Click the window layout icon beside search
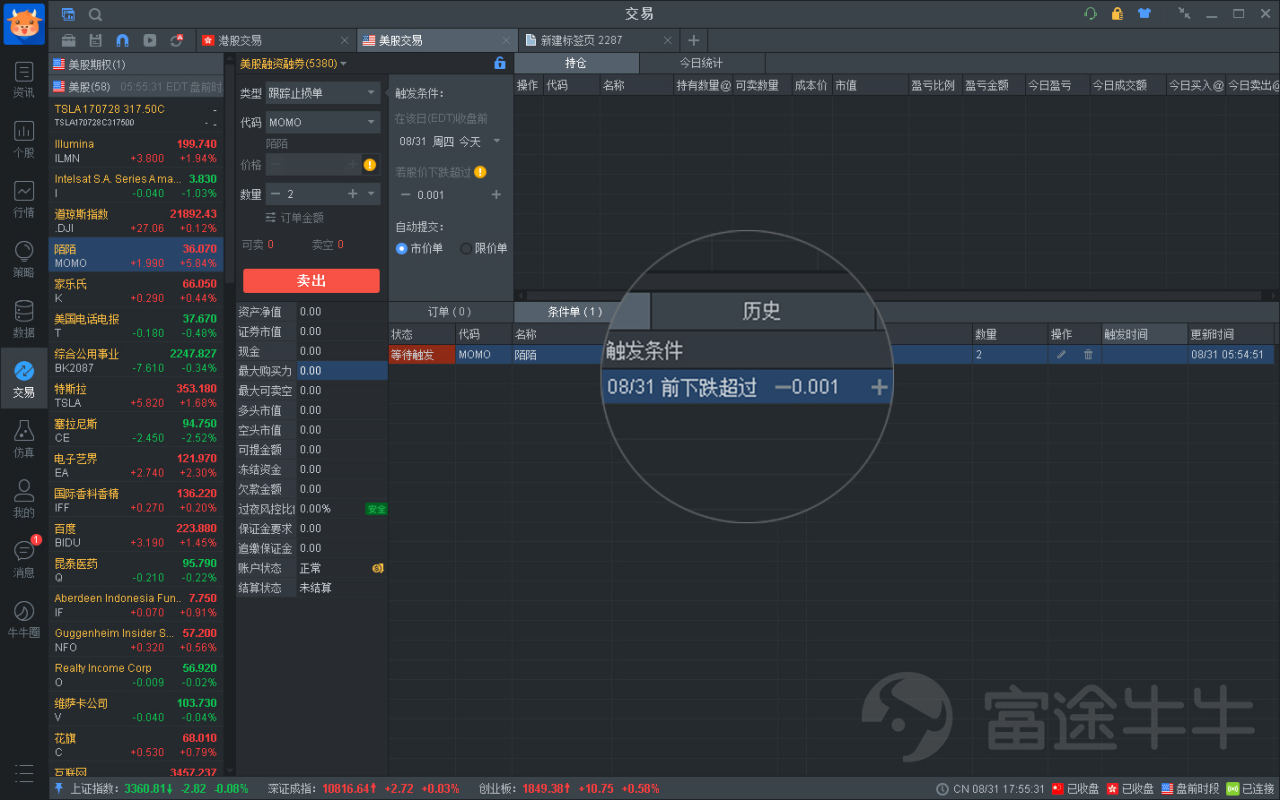 [x=68, y=14]
